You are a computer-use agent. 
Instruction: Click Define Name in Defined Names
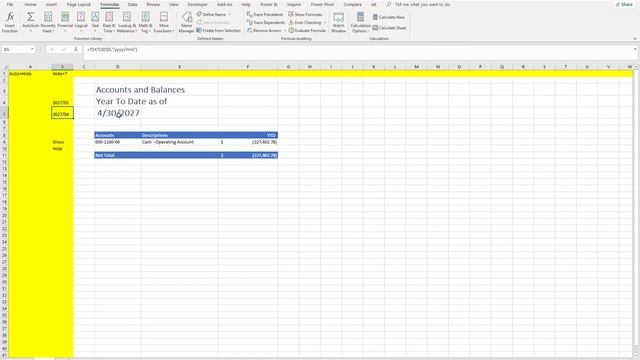[211, 14]
